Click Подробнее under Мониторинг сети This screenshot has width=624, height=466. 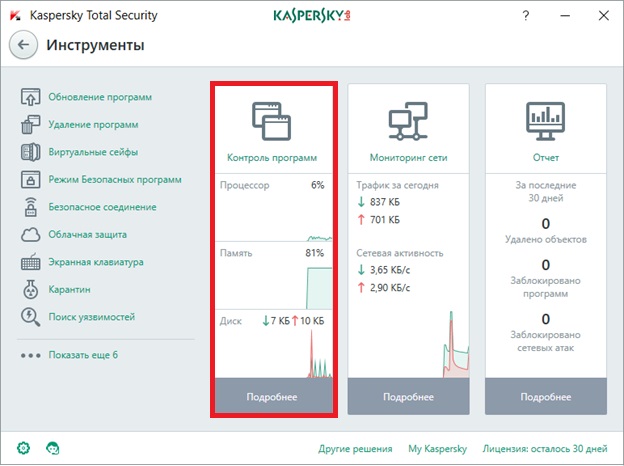pos(408,397)
